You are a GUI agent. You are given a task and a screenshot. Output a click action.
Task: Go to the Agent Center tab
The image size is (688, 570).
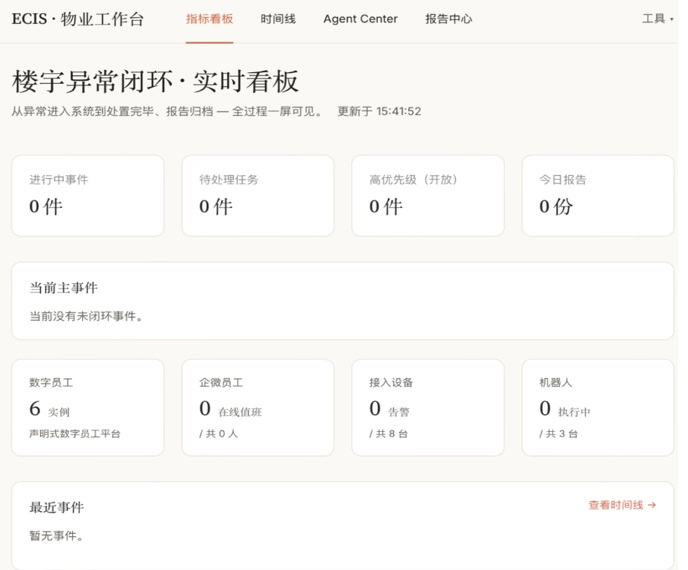coord(360,19)
